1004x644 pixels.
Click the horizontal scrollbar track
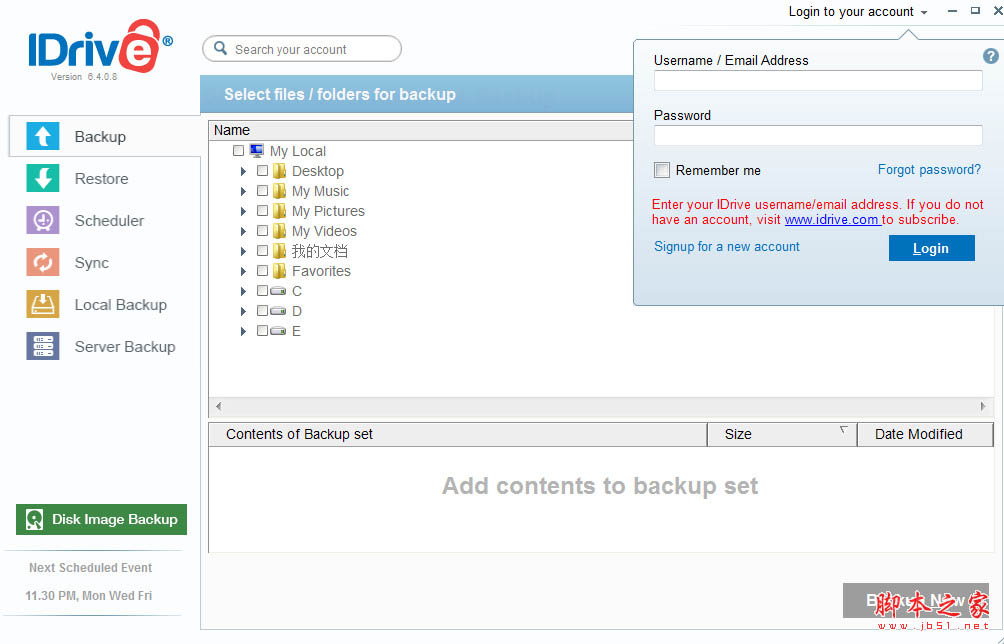[x=601, y=406]
